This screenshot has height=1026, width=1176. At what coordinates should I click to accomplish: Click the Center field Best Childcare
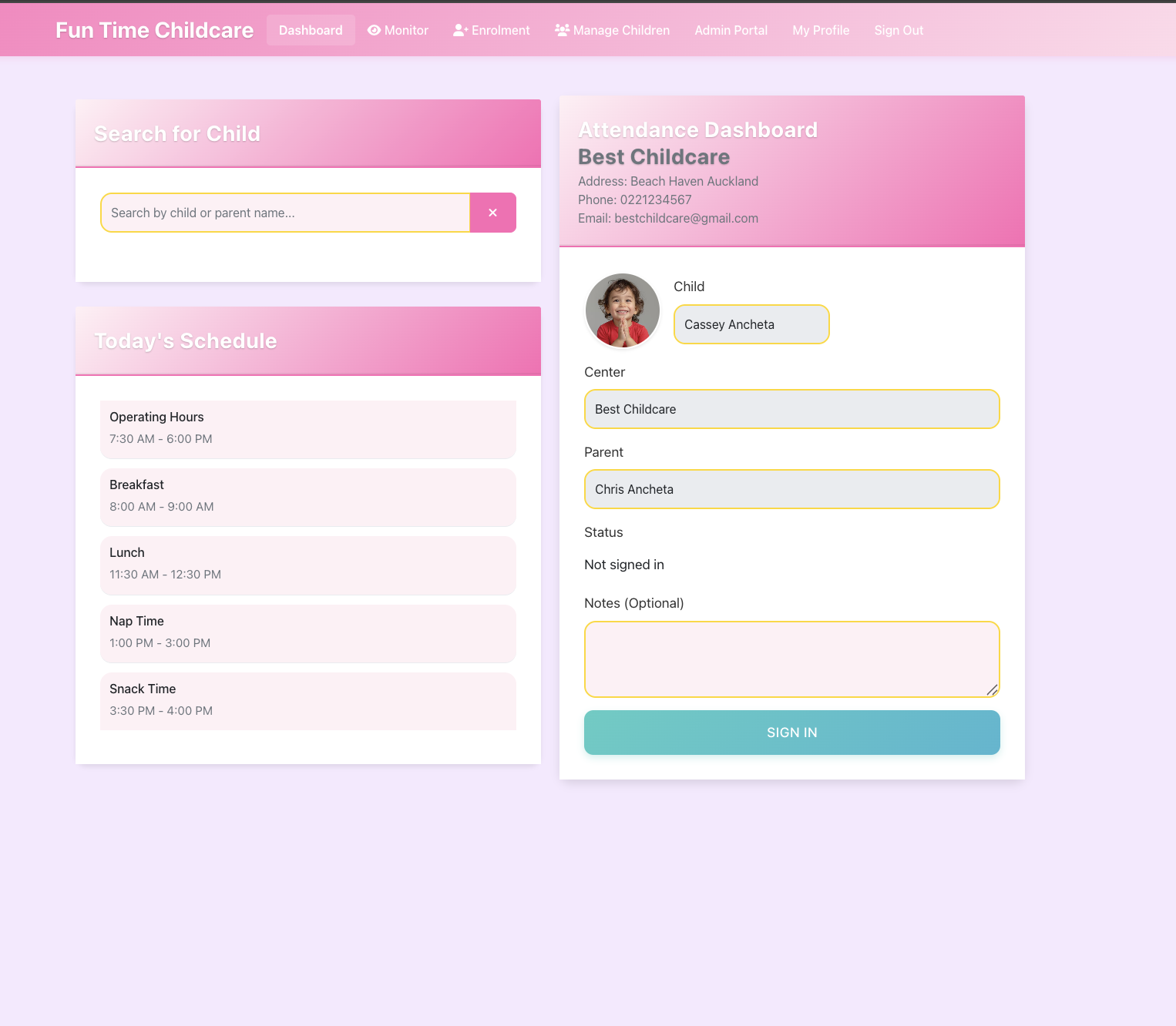[791, 409]
